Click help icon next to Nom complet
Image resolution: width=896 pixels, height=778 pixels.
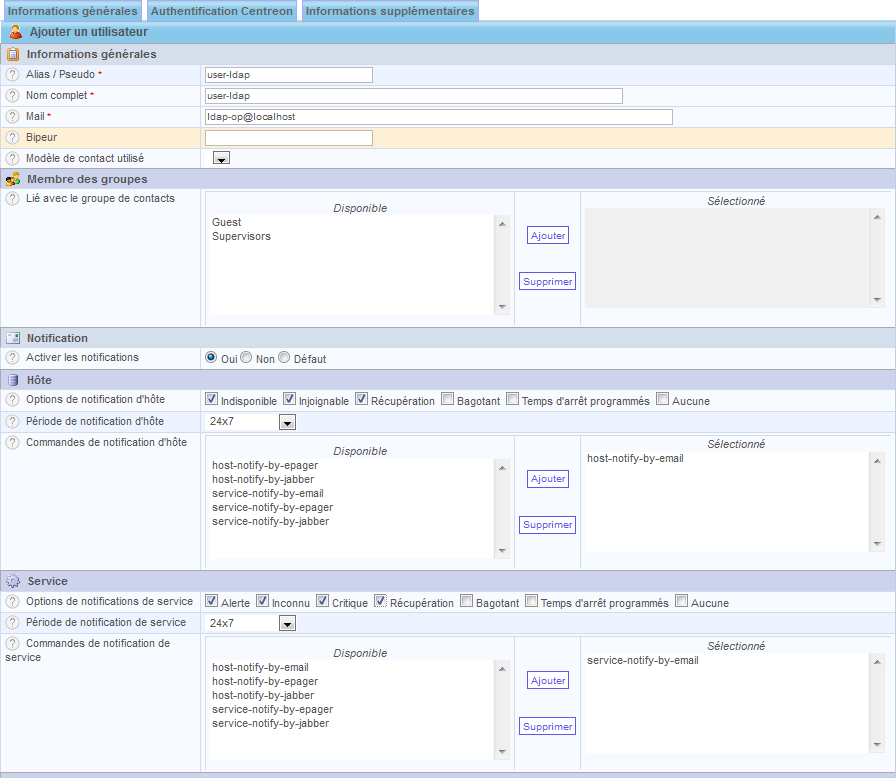tap(13, 96)
